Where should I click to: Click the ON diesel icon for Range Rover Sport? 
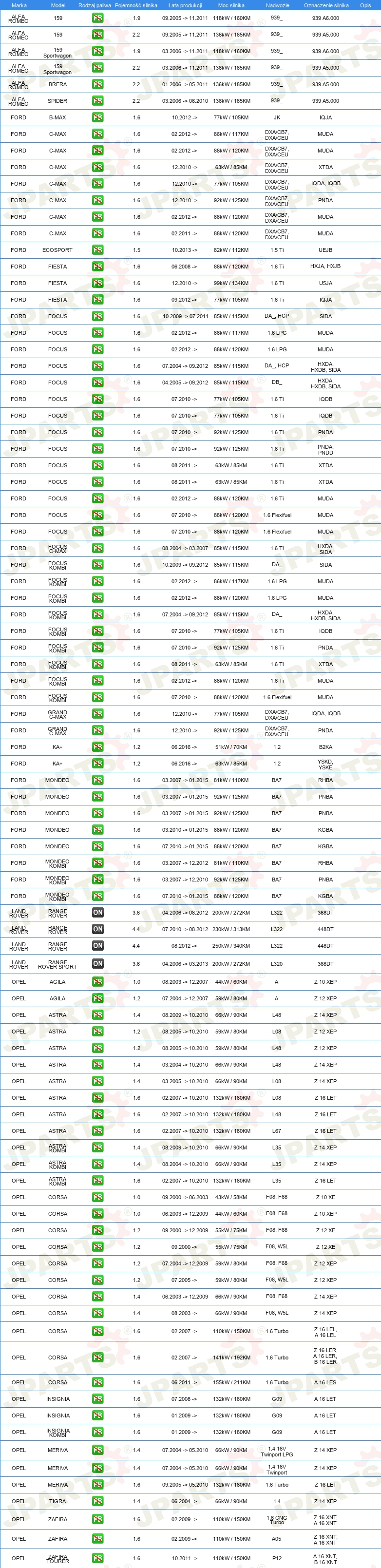point(97,964)
